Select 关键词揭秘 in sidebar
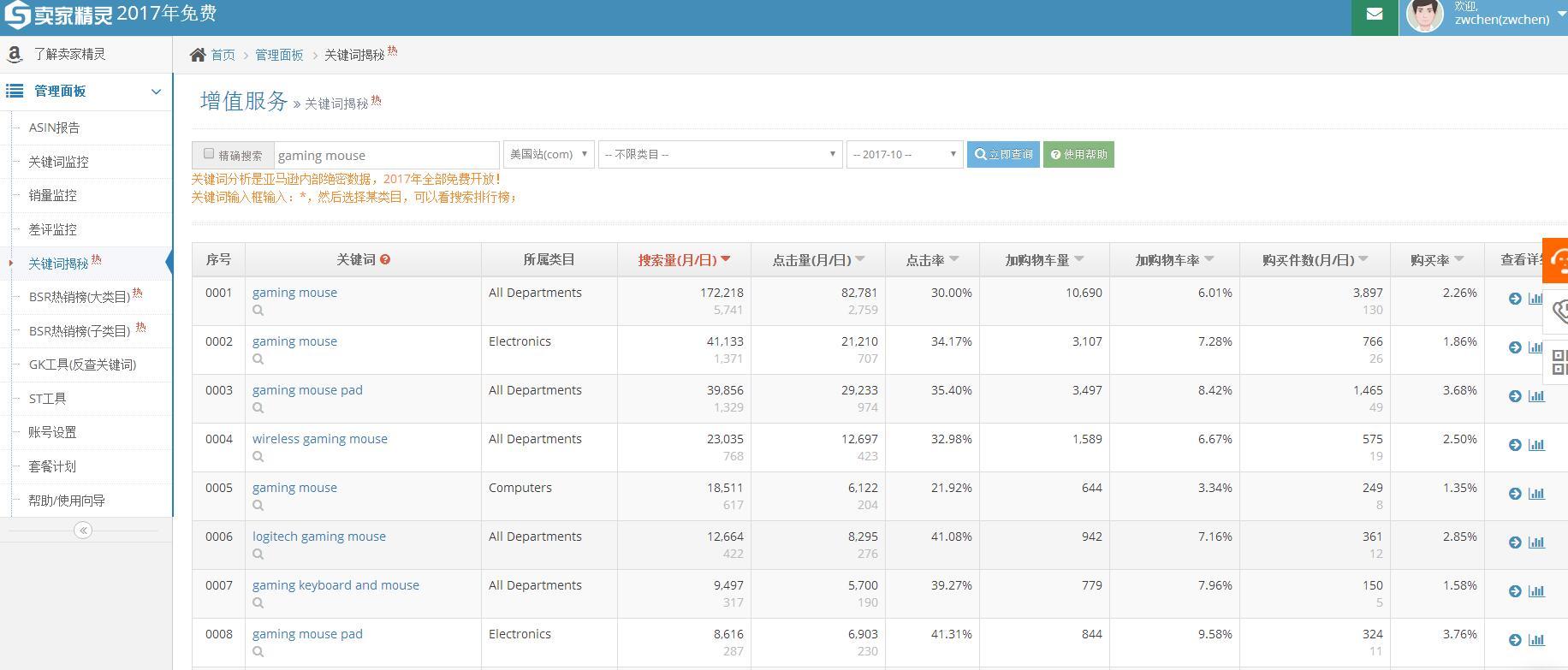 tap(58, 264)
